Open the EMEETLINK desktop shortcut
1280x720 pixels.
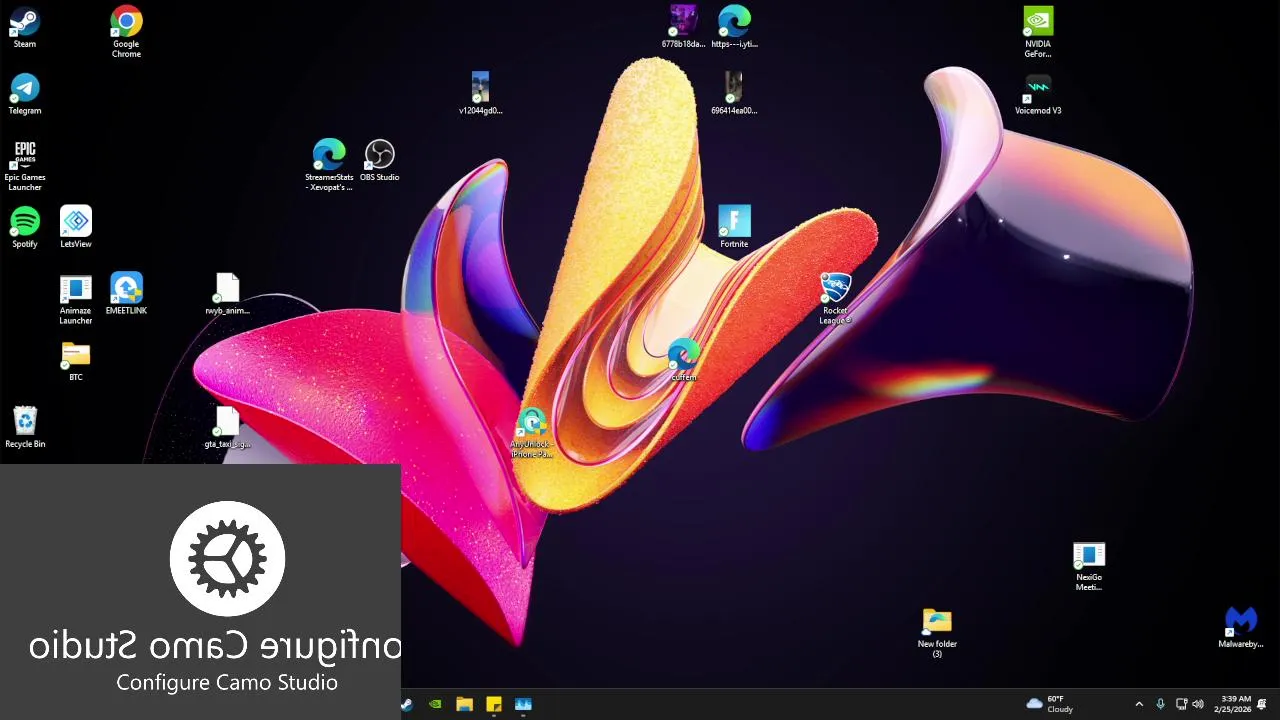126,295
